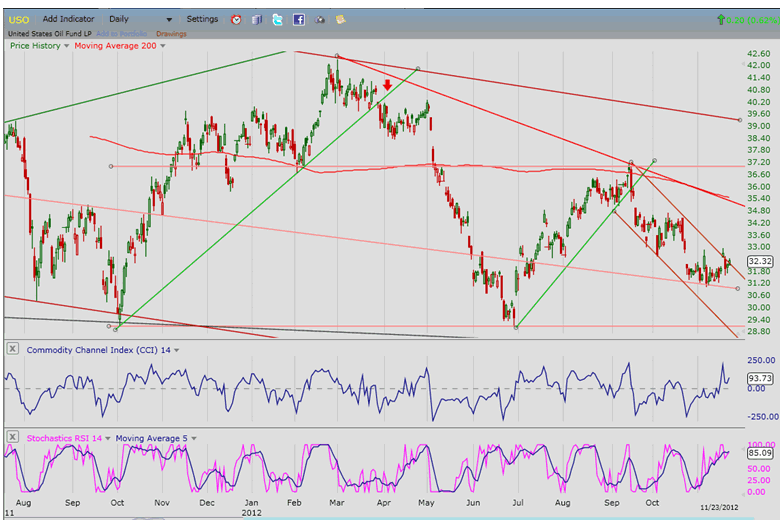Open the Settings menu
The width and height of the screenshot is (780, 531).
[x=202, y=19]
